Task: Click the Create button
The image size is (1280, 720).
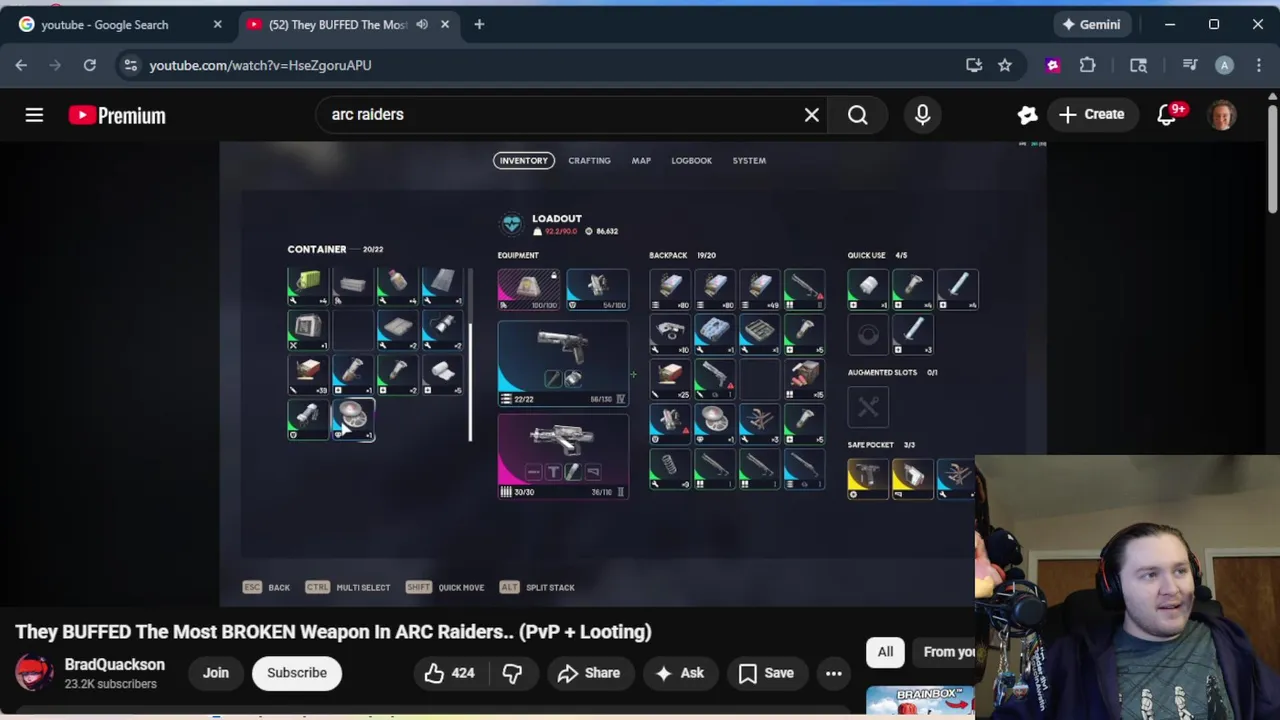Action: pos(1092,115)
